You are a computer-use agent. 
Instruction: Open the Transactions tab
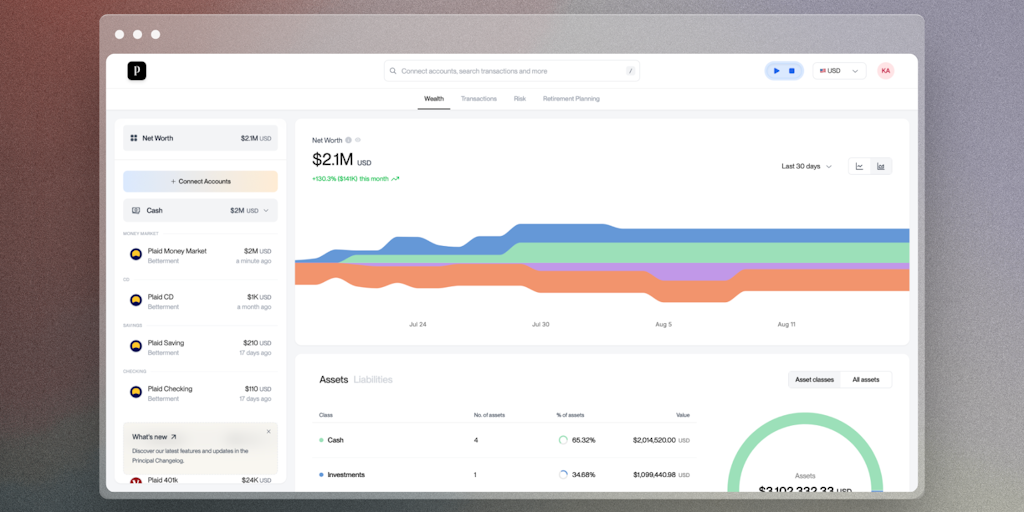coord(479,99)
